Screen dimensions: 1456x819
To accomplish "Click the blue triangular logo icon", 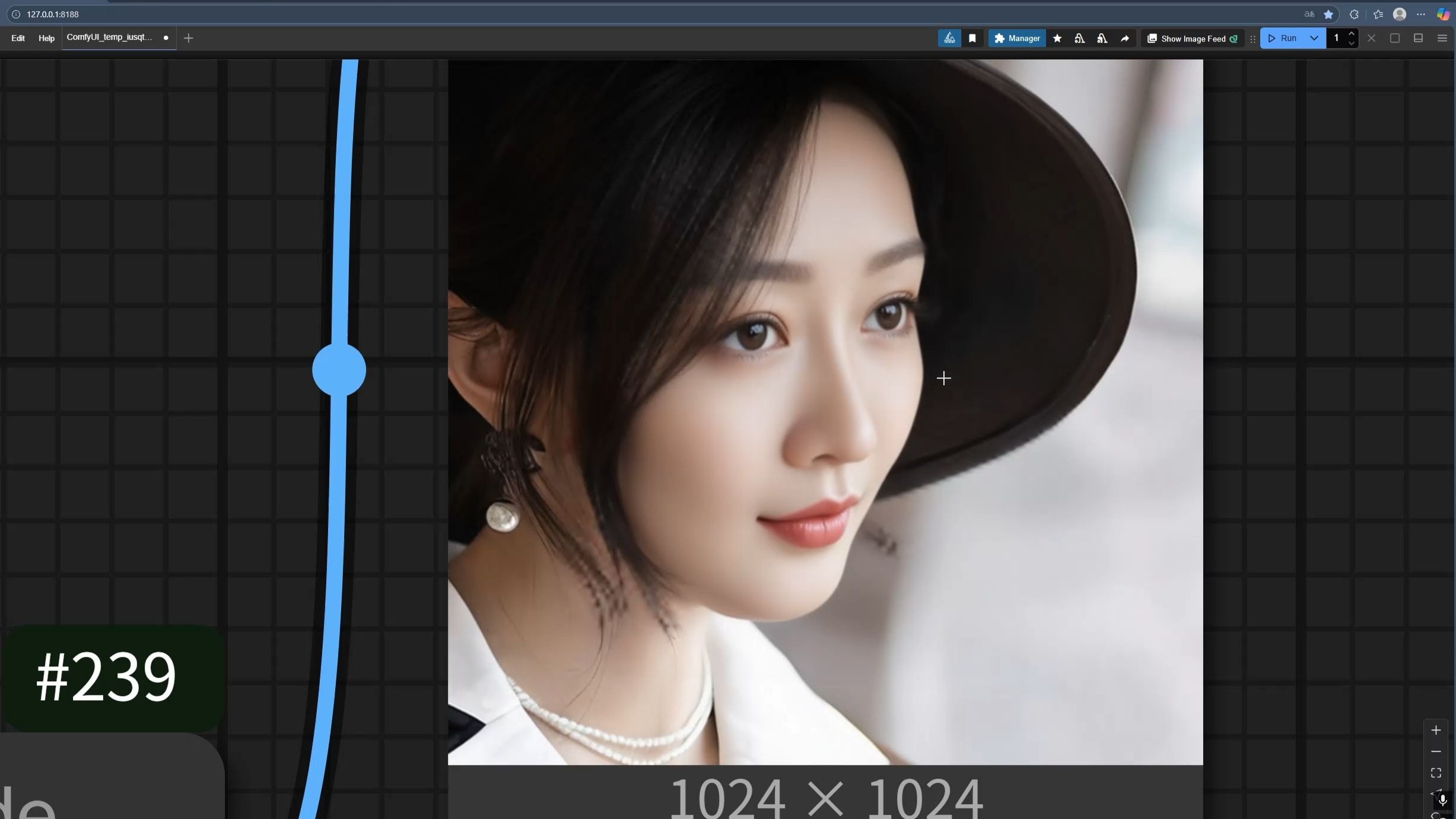I will 949,39.
